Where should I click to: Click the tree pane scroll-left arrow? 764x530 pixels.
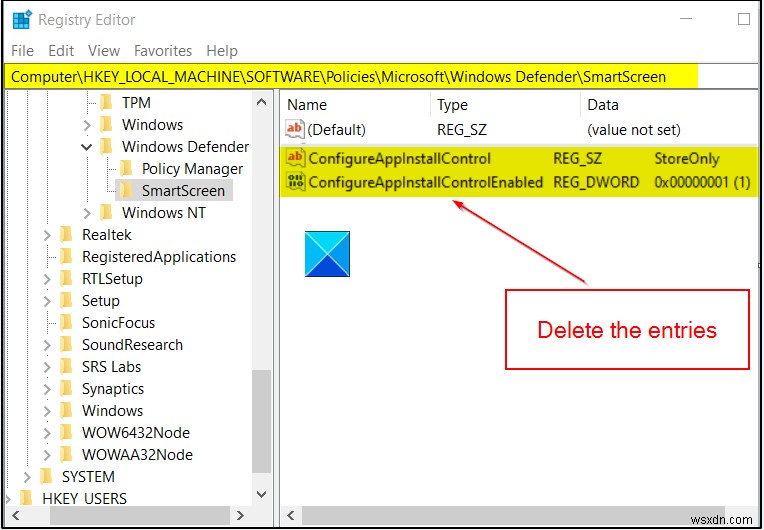pyautogui.click(x=16, y=515)
